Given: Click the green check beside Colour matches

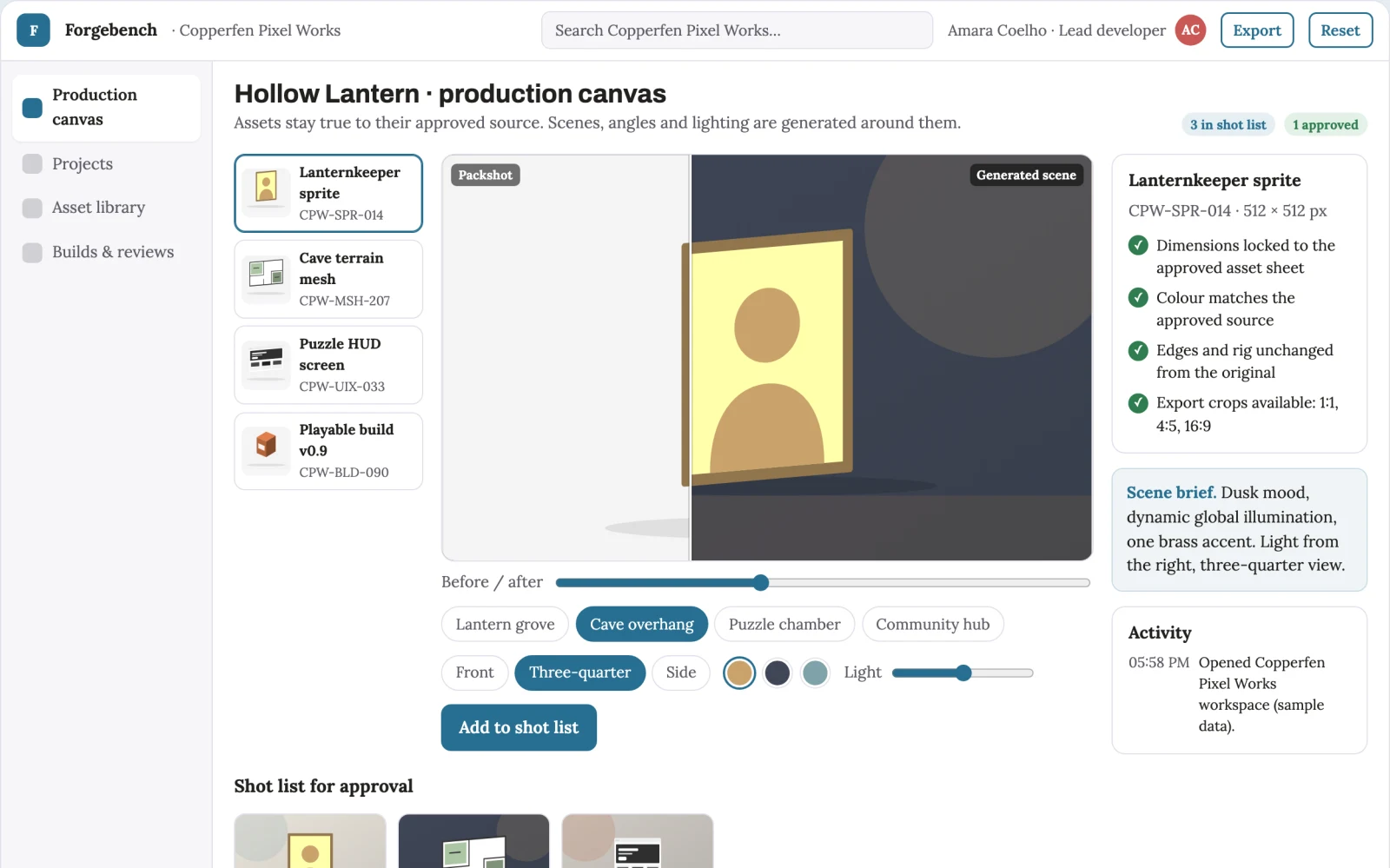Looking at the screenshot, I should [x=1138, y=298].
